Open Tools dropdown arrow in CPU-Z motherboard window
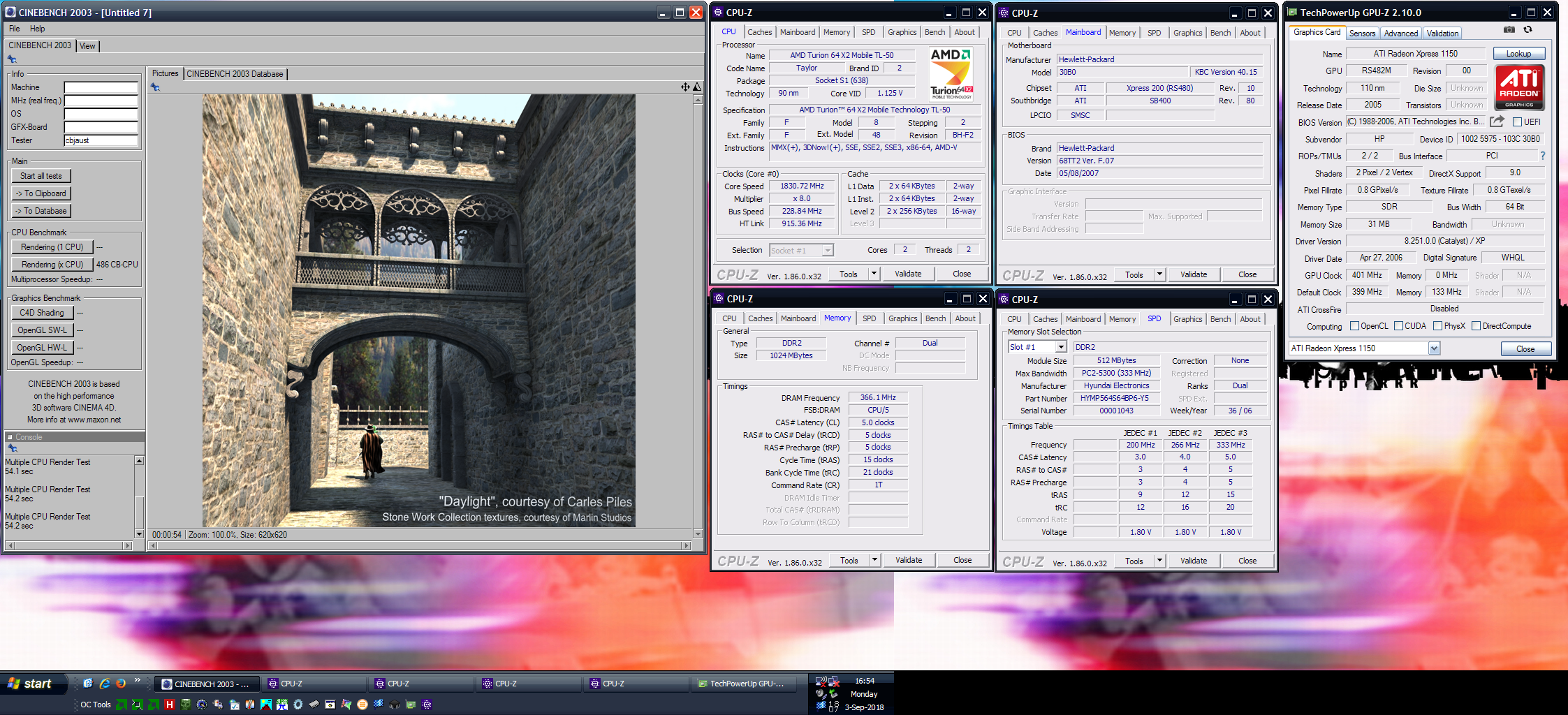1568x715 pixels. [1159, 274]
